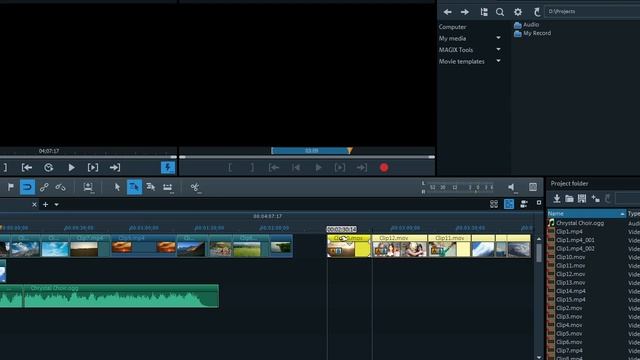Click the stretch objects mouse mode icon

pyautogui.click(x=168, y=187)
